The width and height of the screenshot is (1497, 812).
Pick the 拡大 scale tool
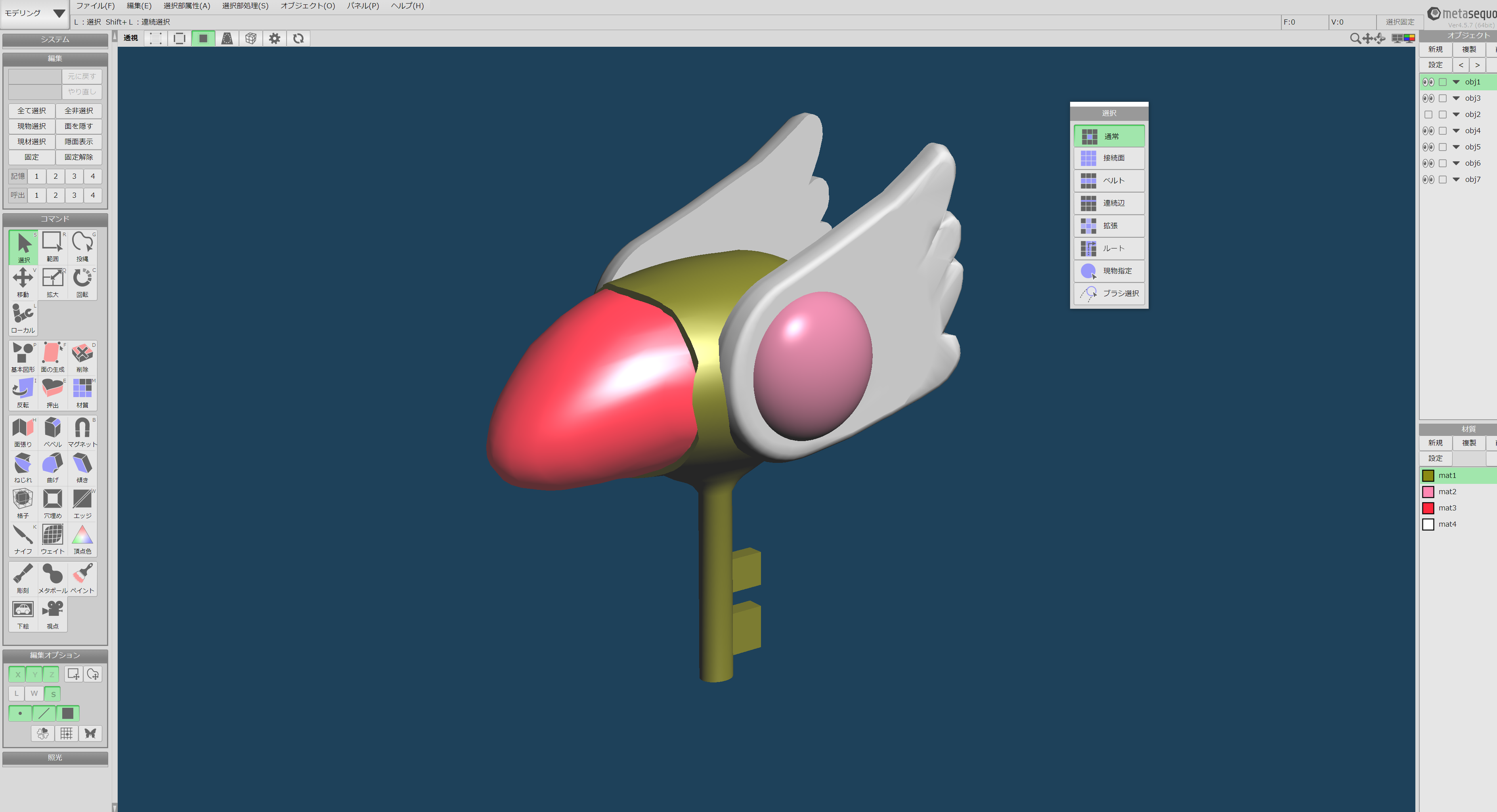pos(52,283)
